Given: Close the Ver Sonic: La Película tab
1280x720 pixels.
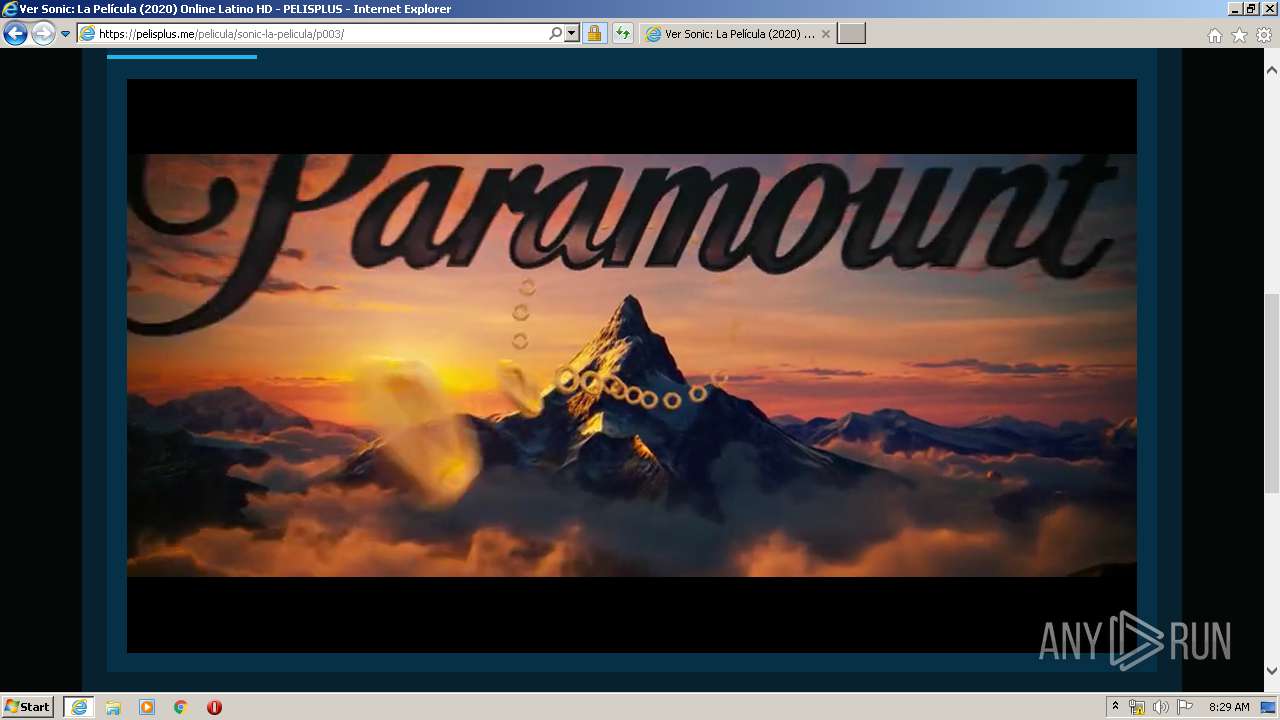Looking at the screenshot, I should pos(825,33).
